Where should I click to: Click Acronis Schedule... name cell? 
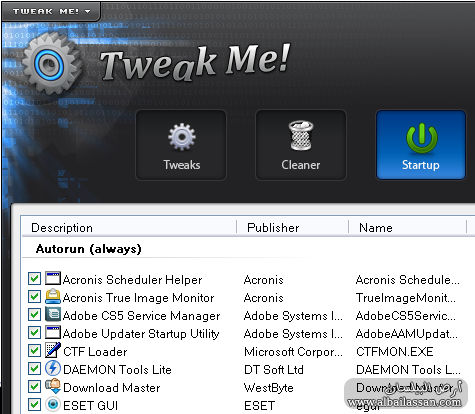(408, 280)
